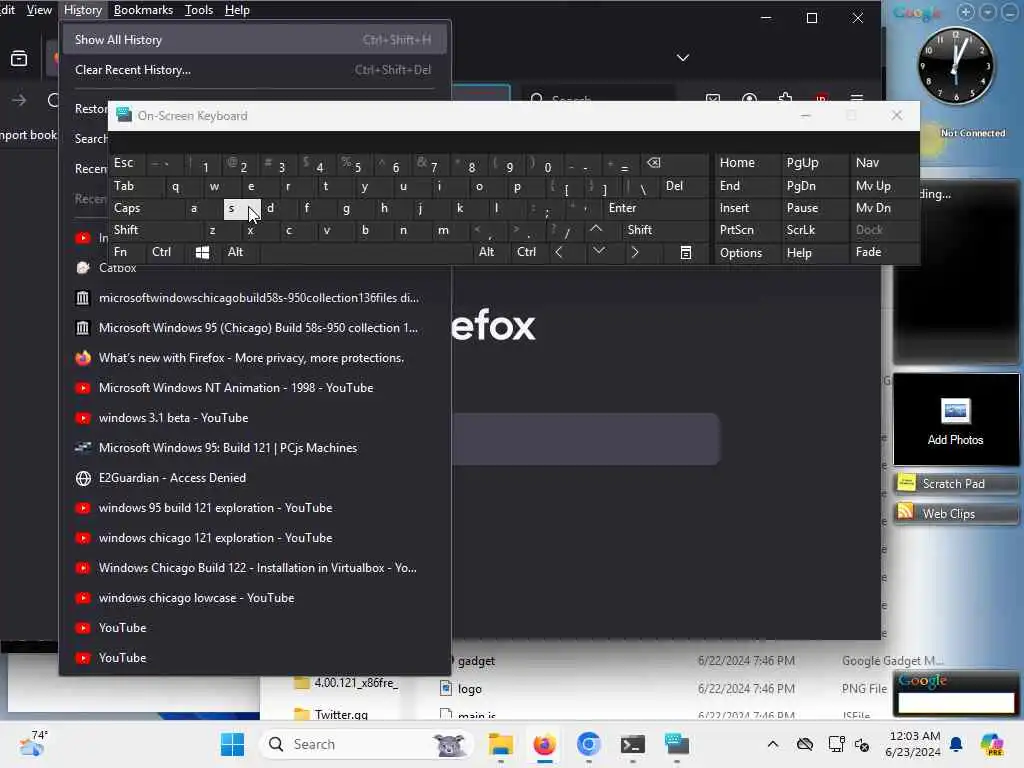
Task: Open What's new with Firefox entry
Action: click(255, 358)
